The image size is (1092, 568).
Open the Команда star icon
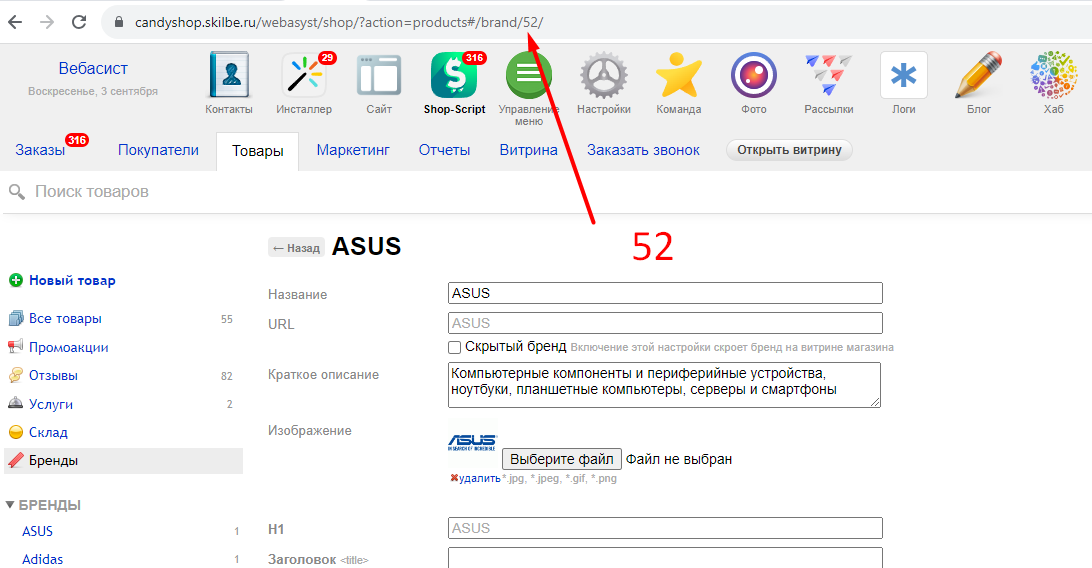(x=679, y=77)
